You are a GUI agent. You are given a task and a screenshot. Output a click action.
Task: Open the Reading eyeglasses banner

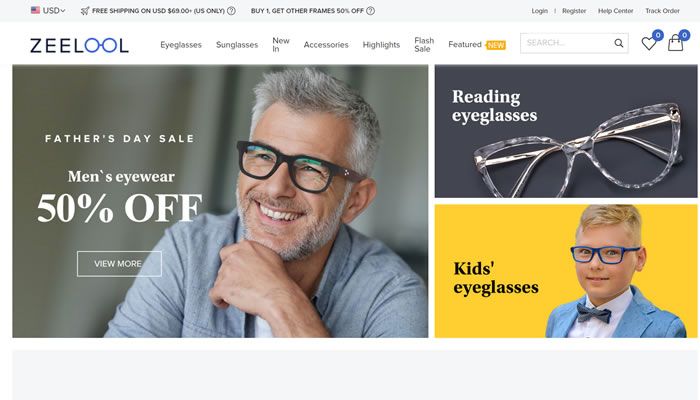point(566,131)
